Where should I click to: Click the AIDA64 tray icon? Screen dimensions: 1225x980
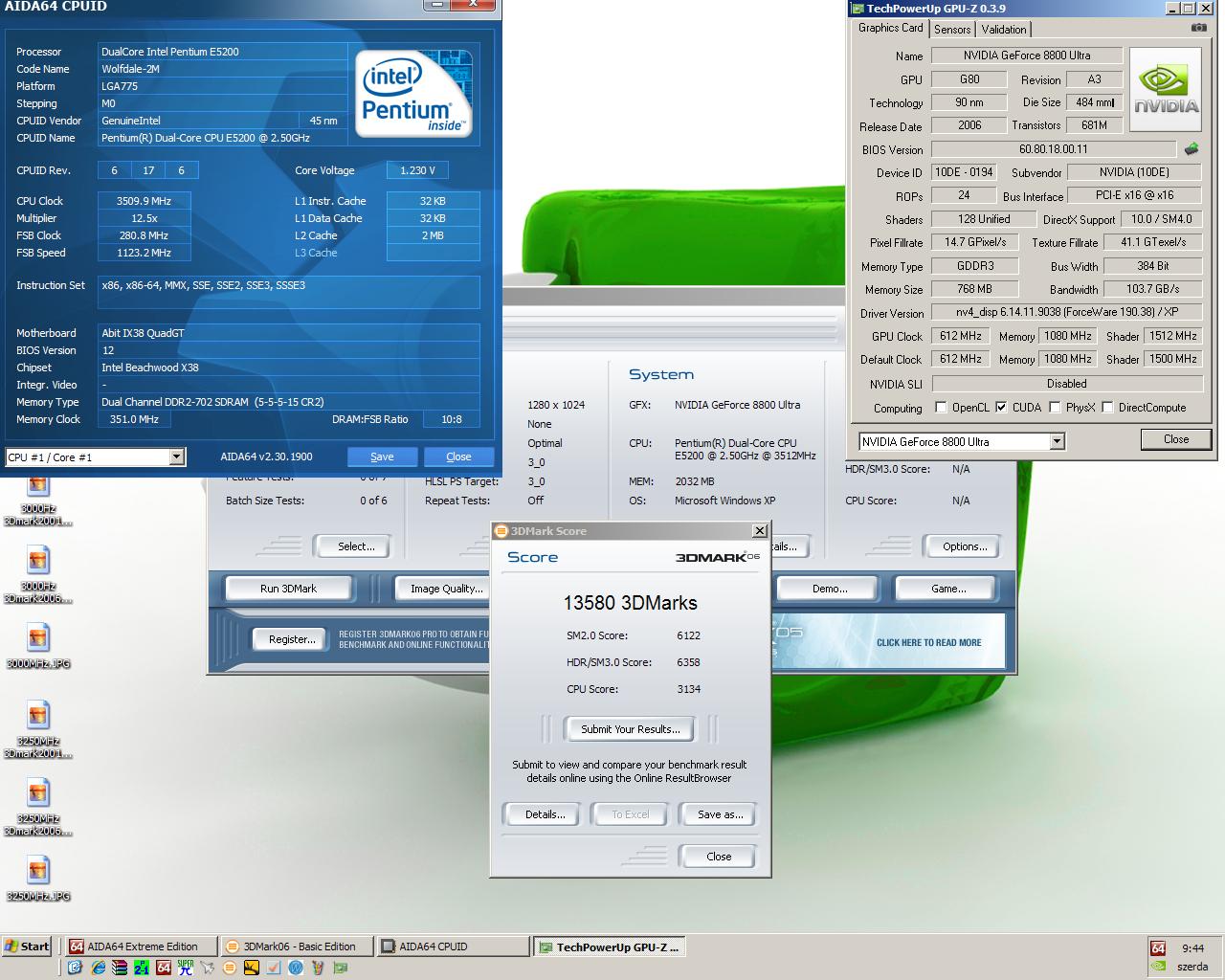point(1158,948)
